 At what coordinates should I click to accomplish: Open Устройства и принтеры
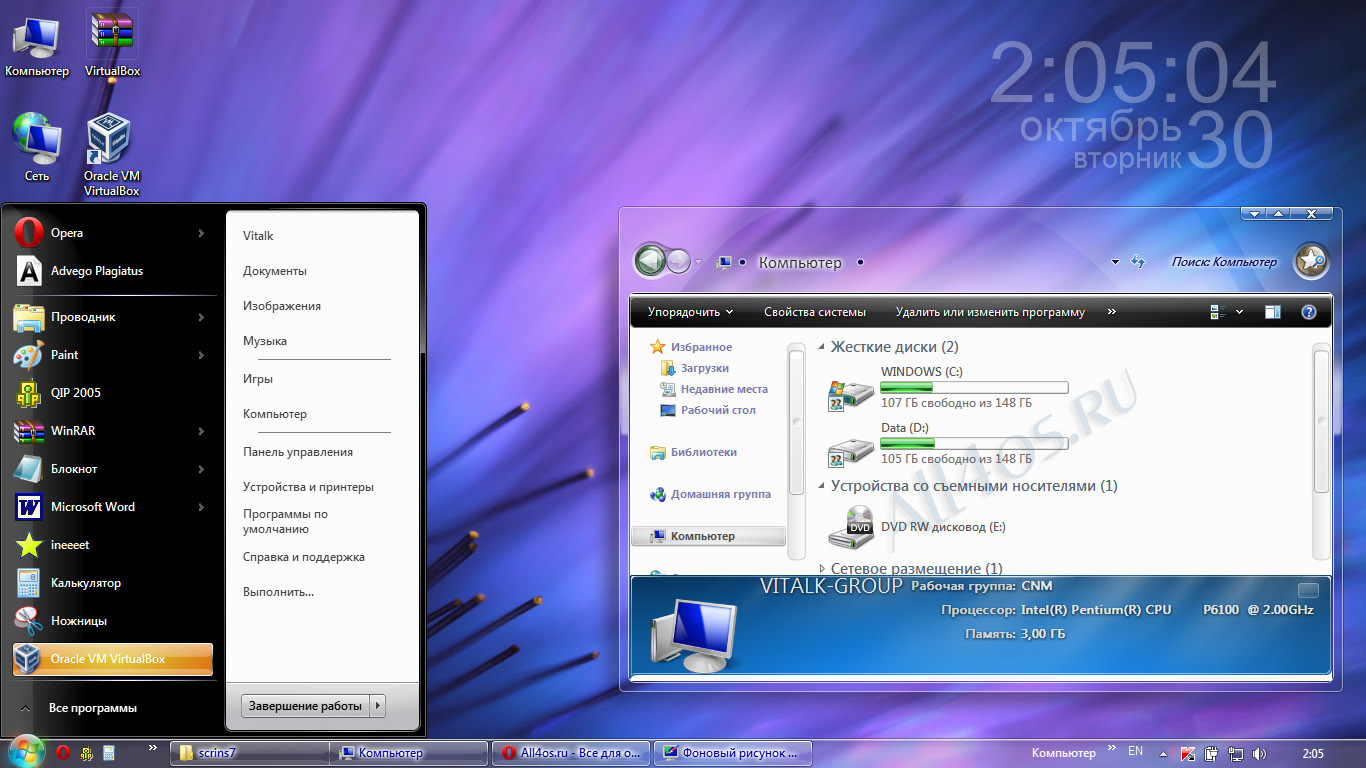(308, 487)
